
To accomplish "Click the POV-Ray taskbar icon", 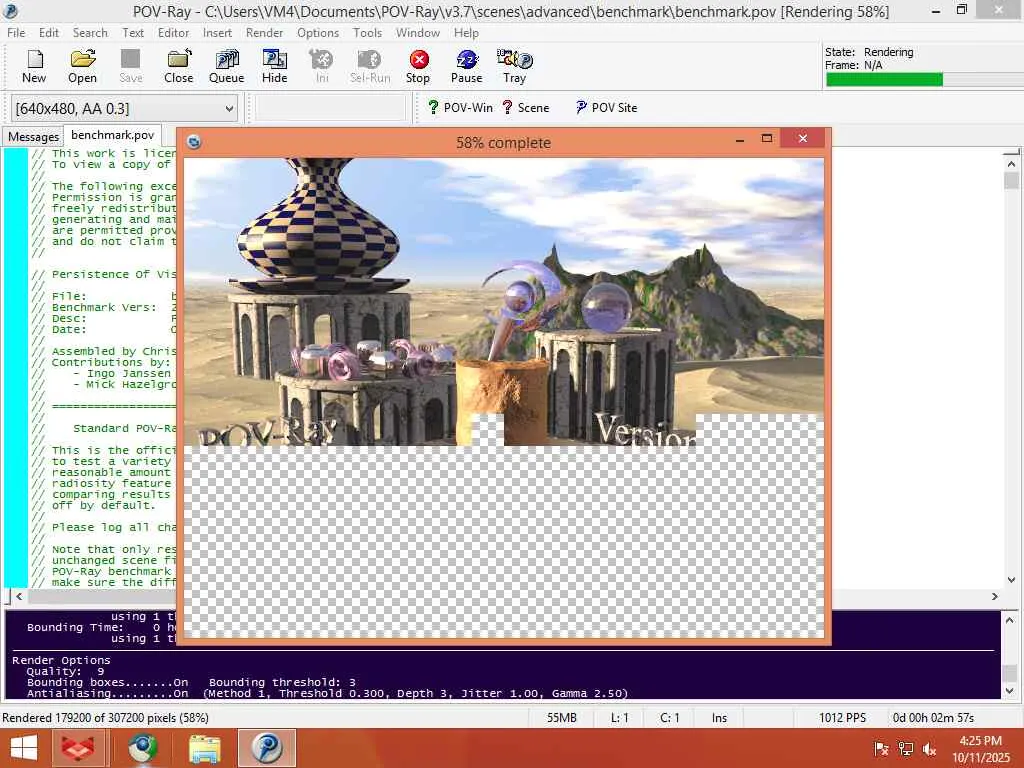I will 267,748.
